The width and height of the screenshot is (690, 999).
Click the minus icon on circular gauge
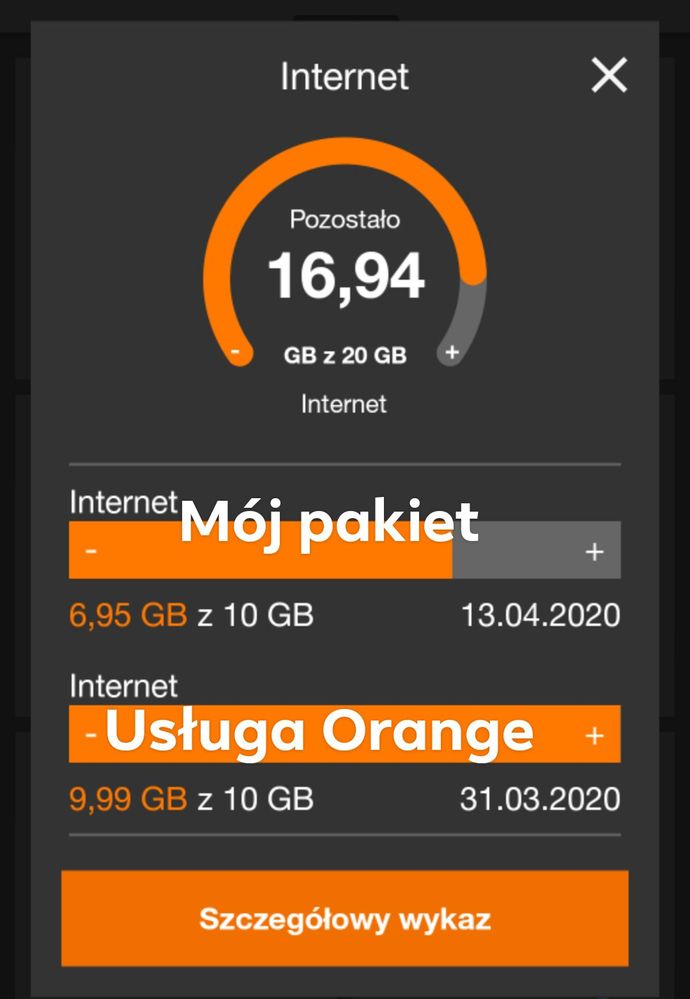click(x=236, y=352)
